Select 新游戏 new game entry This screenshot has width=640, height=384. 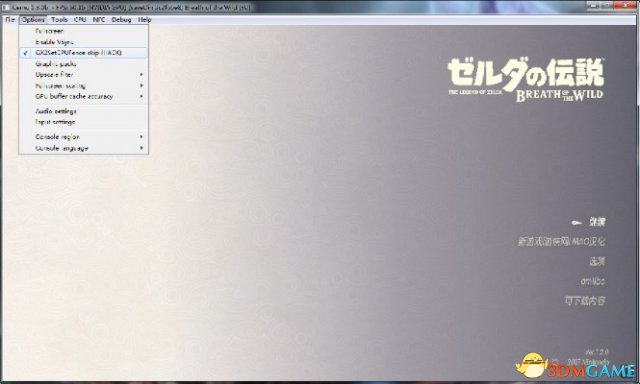coord(561,242)
